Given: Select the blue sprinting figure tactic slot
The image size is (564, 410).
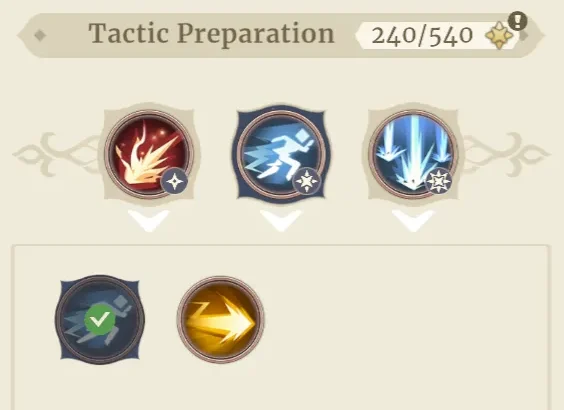Looking at the screenshot, I should point(281,154).
